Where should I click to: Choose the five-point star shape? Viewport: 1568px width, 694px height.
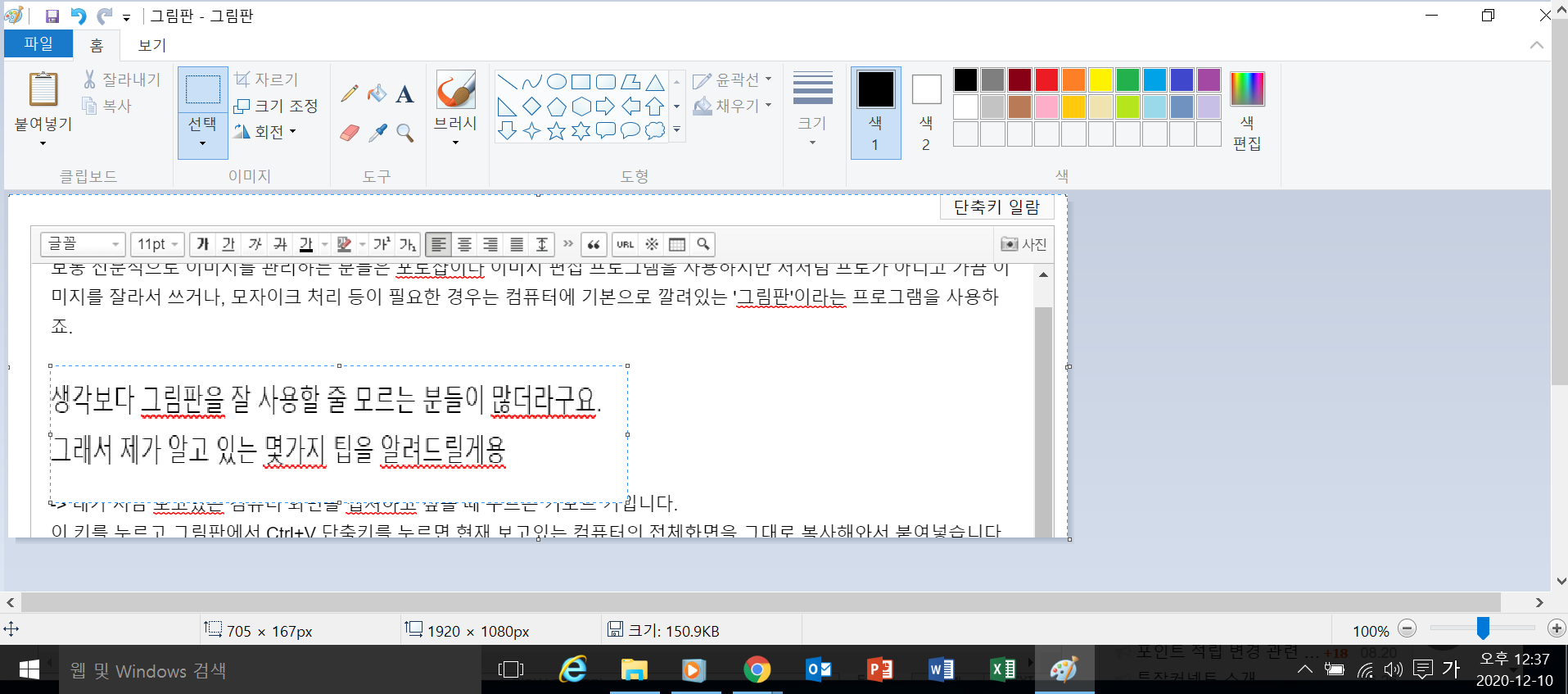point(557,131)
